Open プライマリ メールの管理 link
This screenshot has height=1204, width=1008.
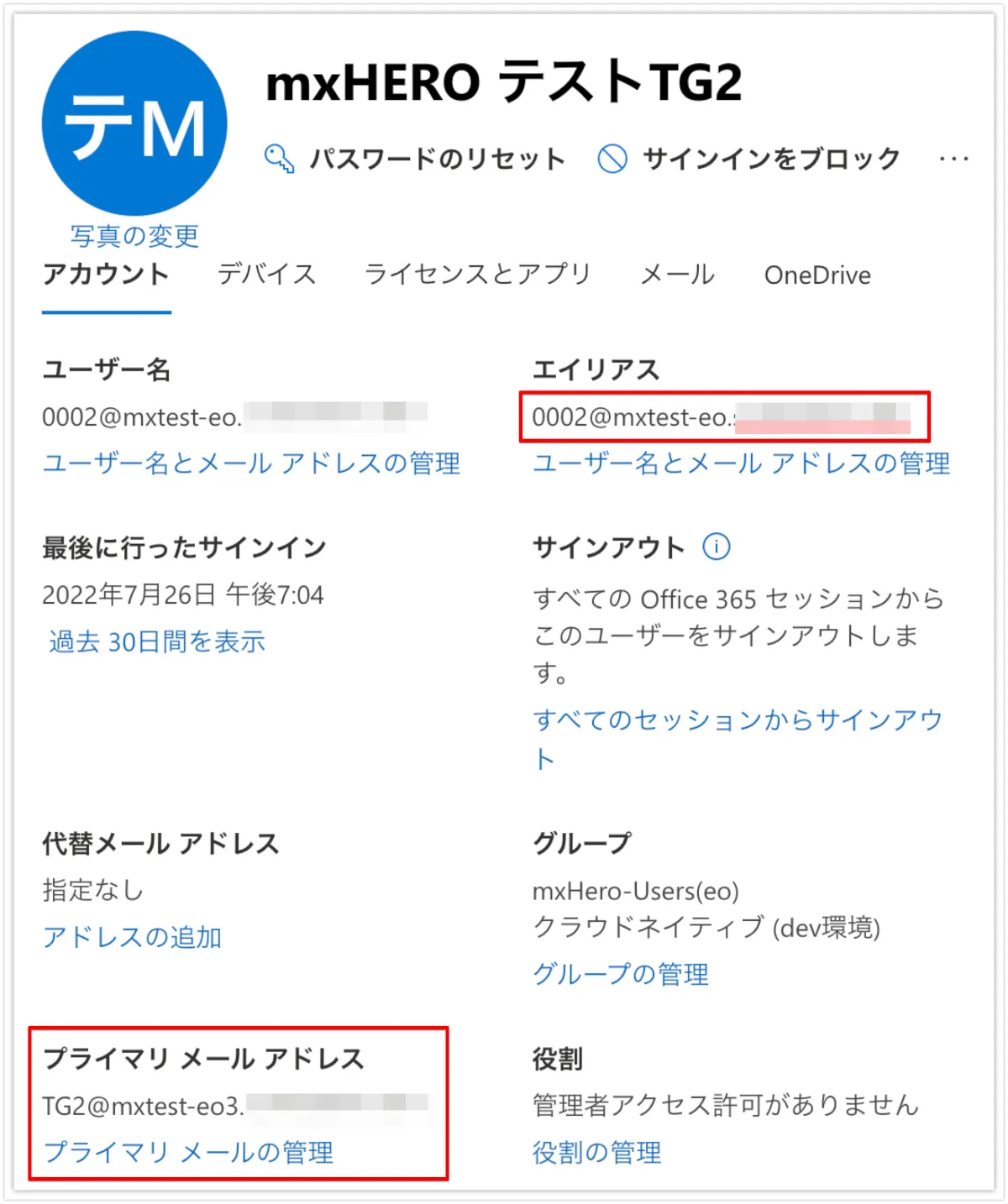[188, 1152]
